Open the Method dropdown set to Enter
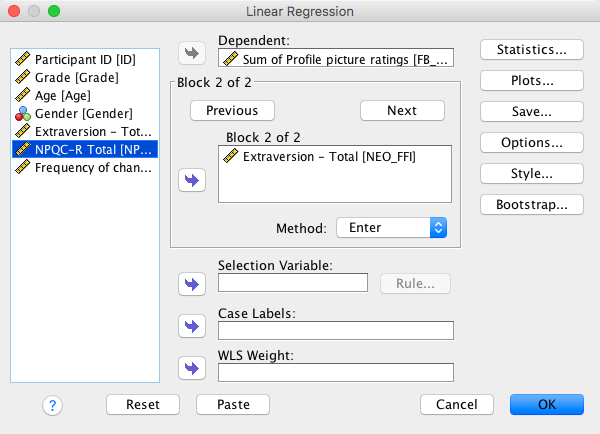Image resolution: width=600 pixels, height=434 pixels. (391, 228)
